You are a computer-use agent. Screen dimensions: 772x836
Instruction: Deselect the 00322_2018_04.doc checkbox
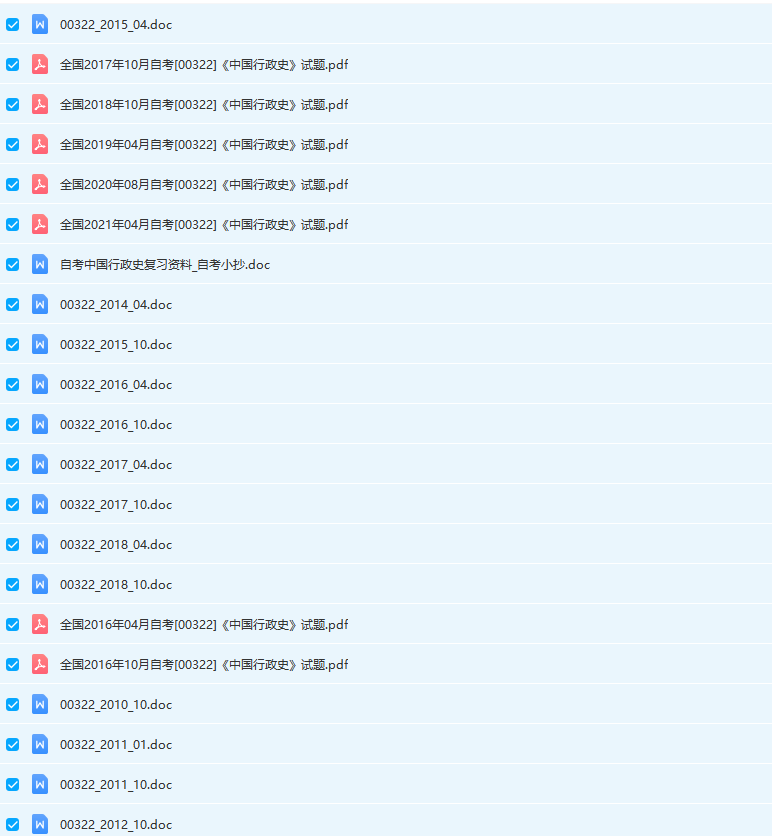pyautogui.click(x=13, y=544)
